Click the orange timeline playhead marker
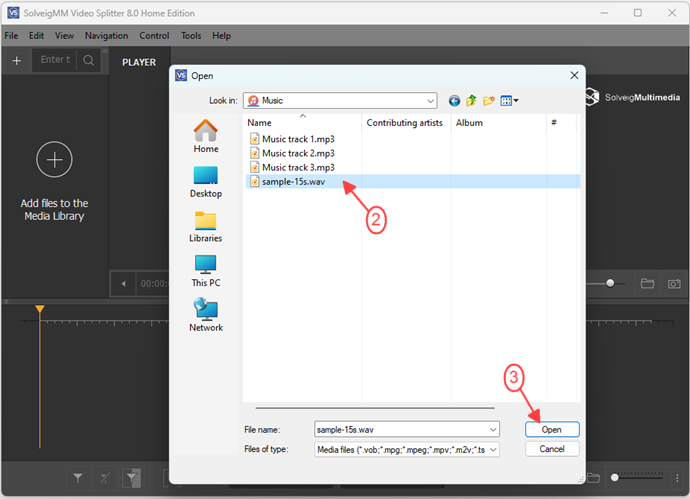 point(40,309)
